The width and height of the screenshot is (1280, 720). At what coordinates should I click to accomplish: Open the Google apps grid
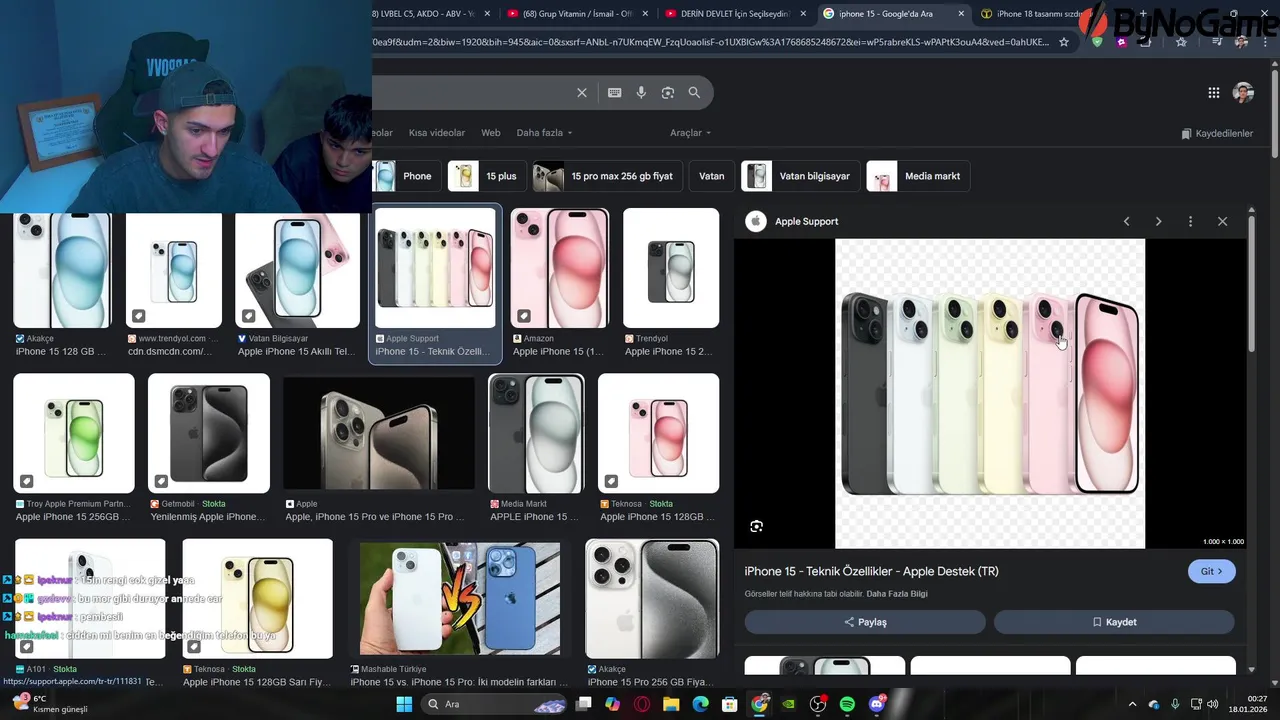tap(1214, 93)
